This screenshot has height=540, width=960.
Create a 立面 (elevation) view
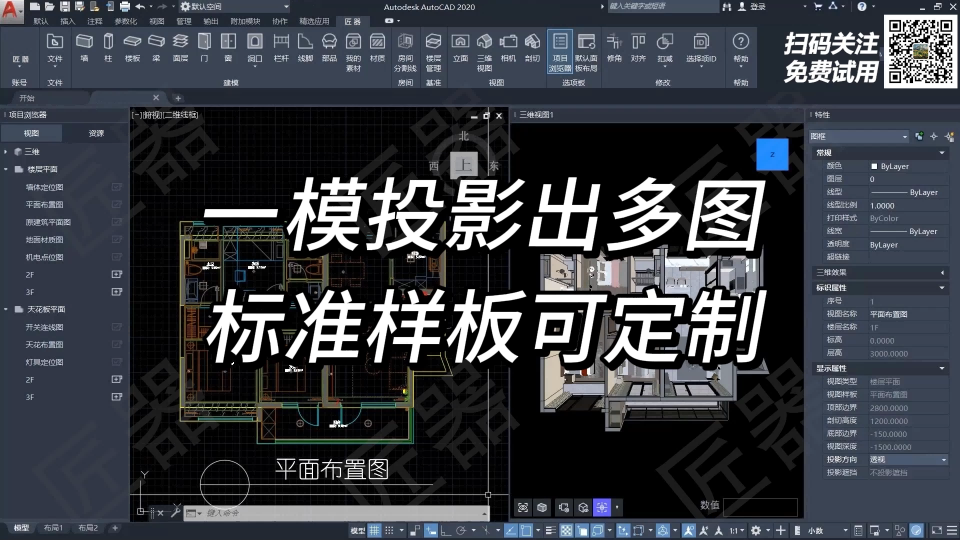(460, 48)
